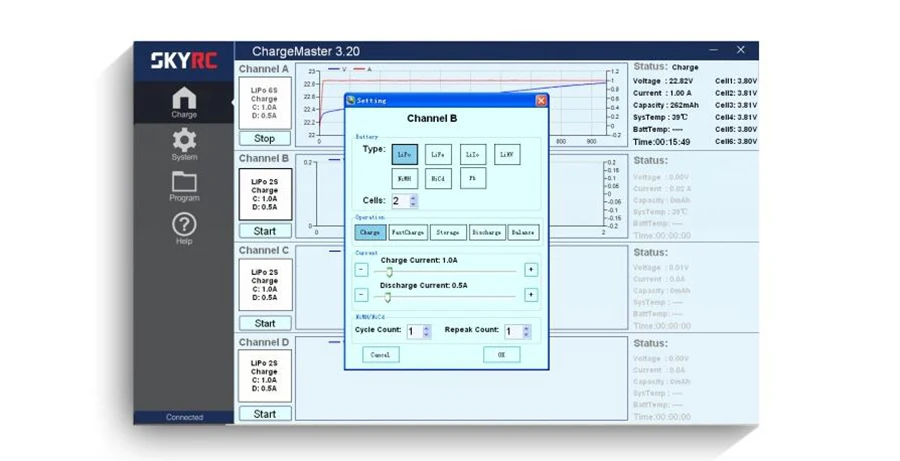
Task: Click the Capacity : 262mAh reading
Action: (666, 105)
